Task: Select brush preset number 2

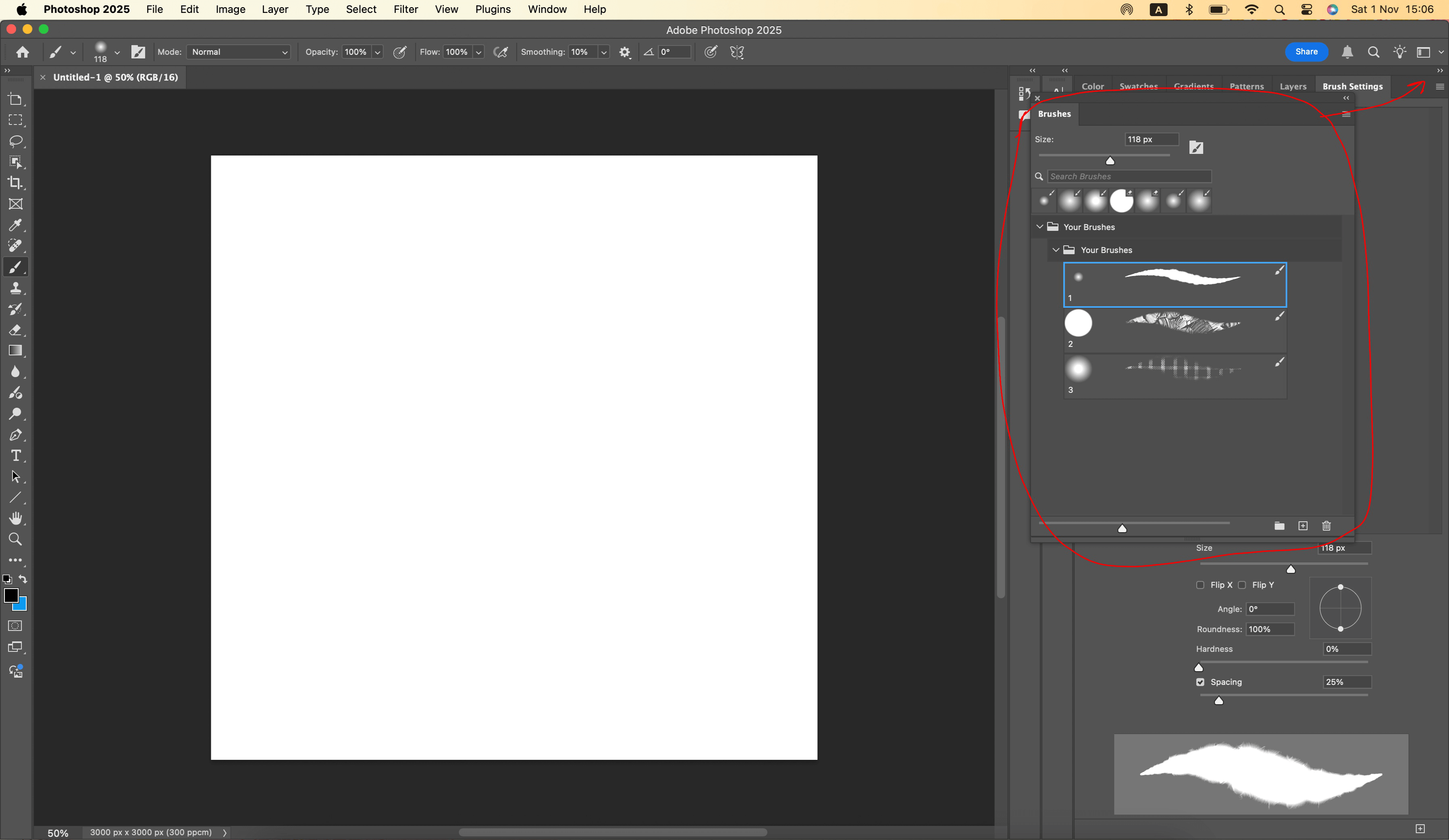Action: point(1174,330)
